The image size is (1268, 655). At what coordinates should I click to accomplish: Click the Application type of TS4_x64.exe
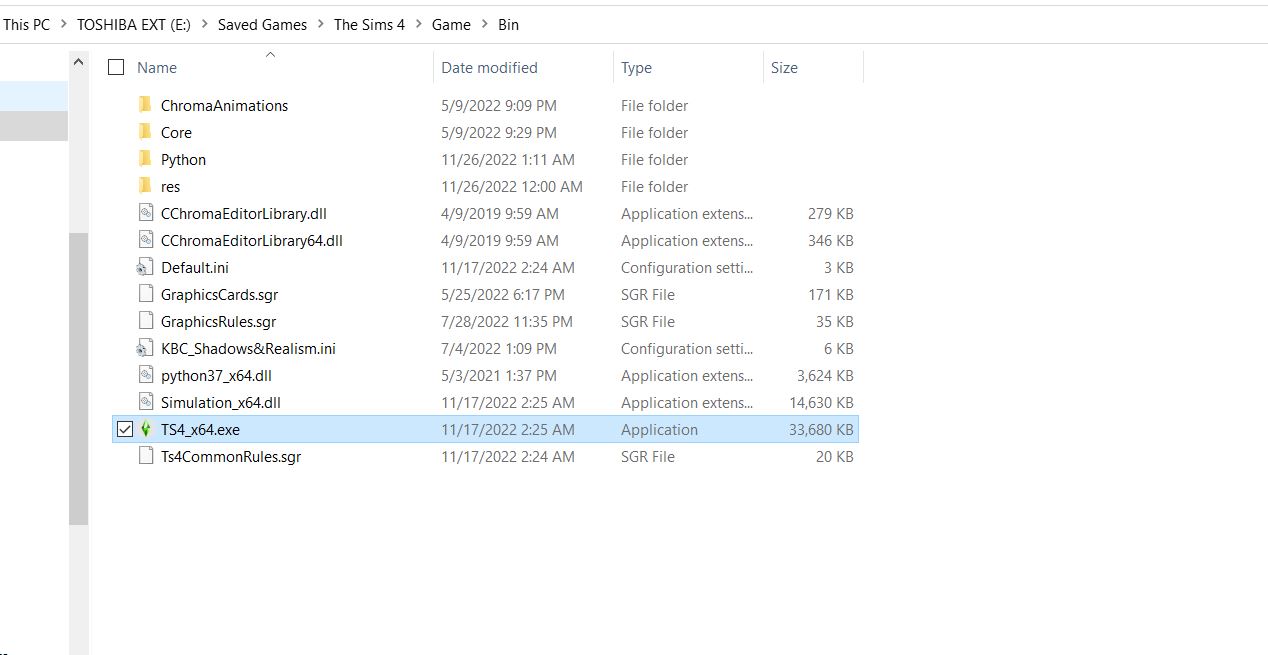[659, 429]
